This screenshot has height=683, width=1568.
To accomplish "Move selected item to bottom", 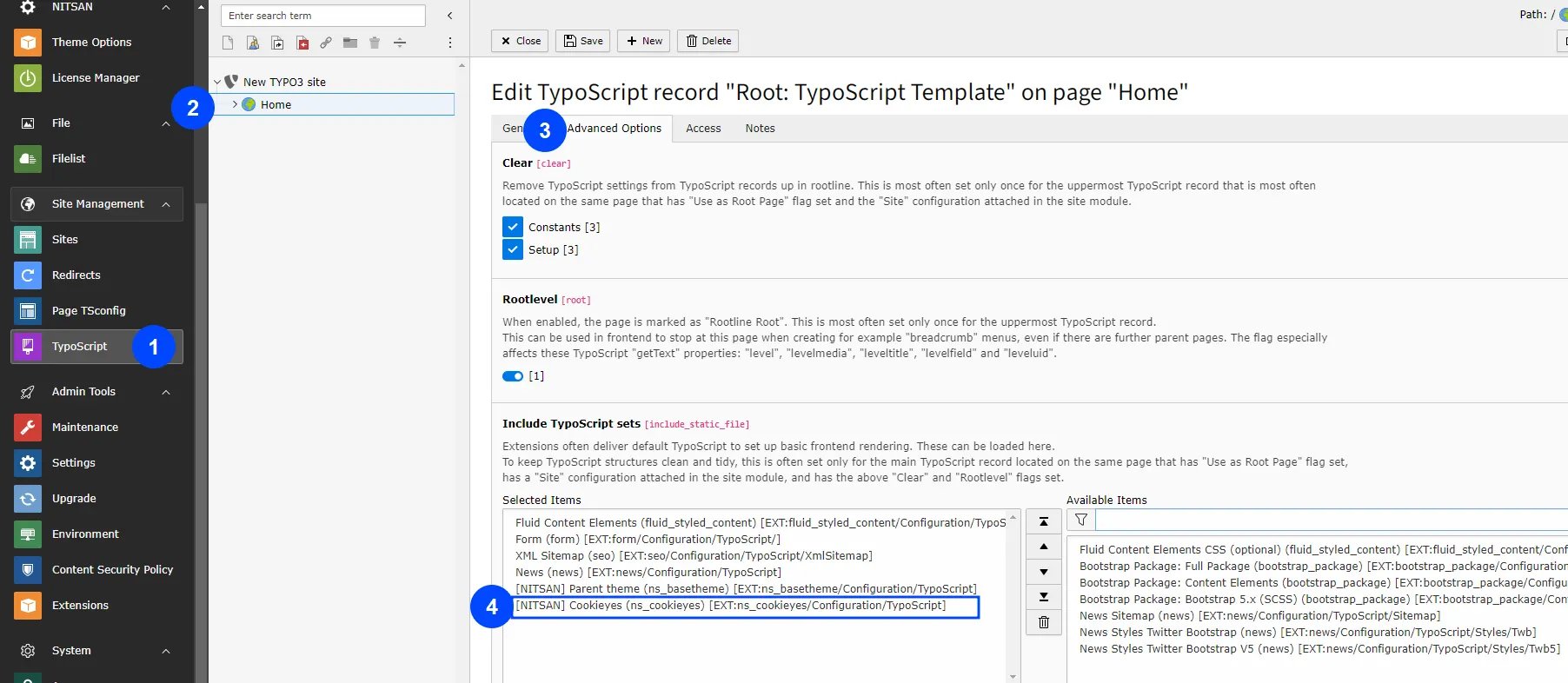I will pos(1044,597).
